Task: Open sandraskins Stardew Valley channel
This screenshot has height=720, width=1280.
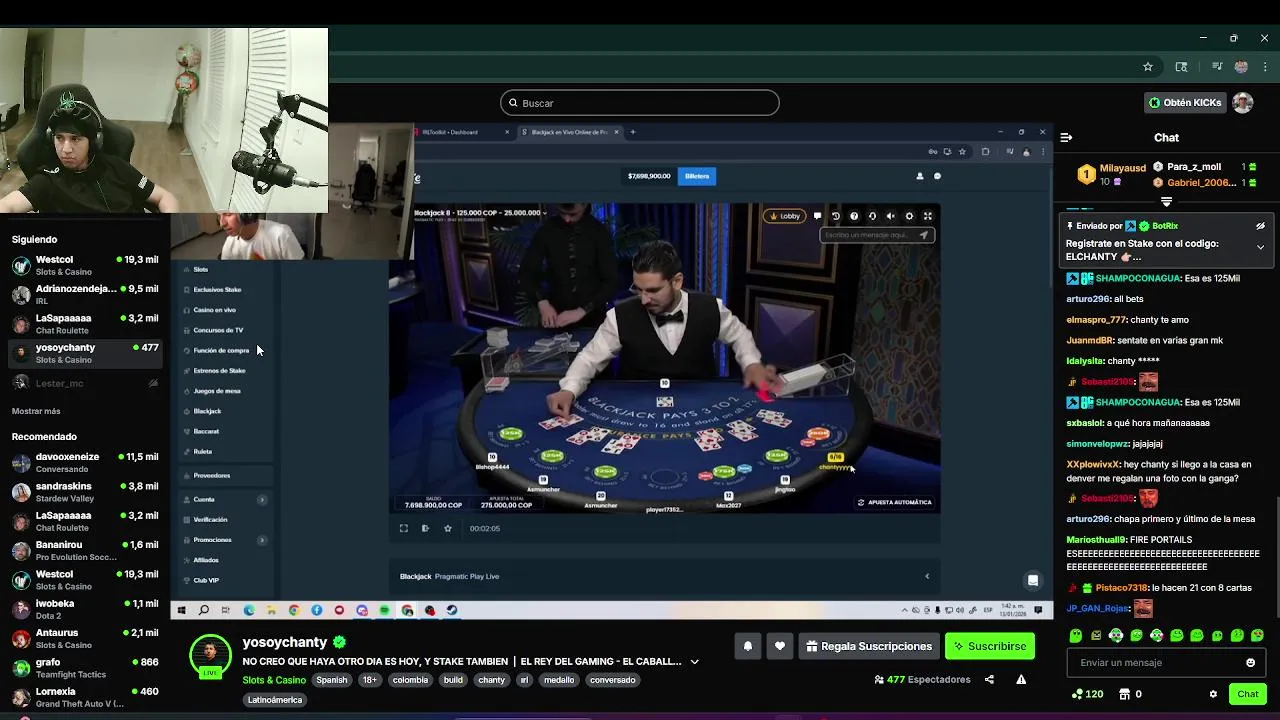Action: point(84,492)
